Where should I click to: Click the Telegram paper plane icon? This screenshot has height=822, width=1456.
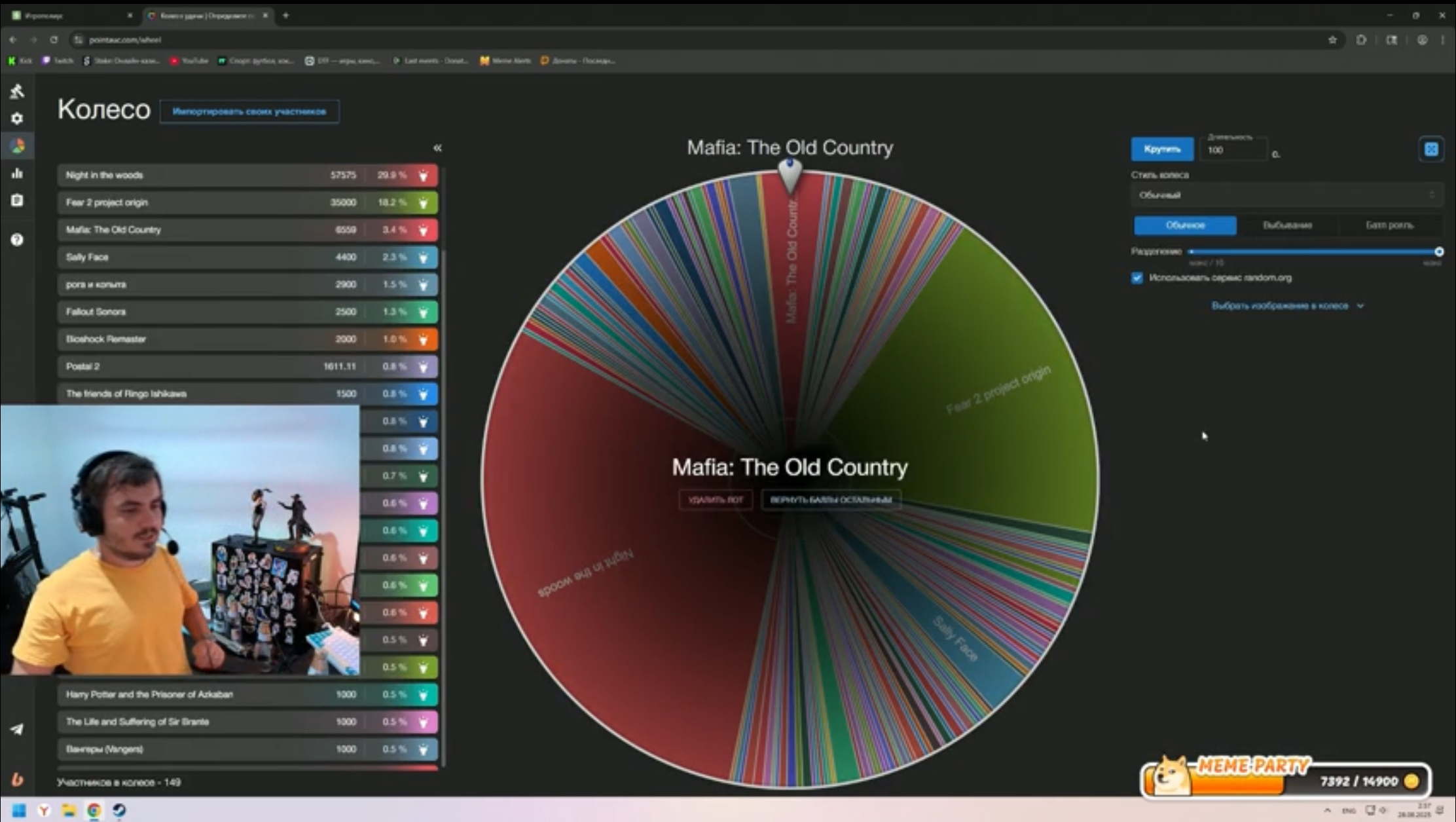click(x=17, y=729)
